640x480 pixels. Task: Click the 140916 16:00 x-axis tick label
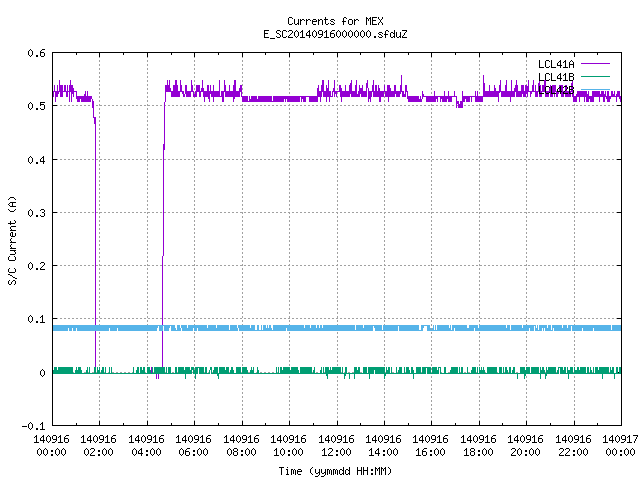(x=430, y=446)
